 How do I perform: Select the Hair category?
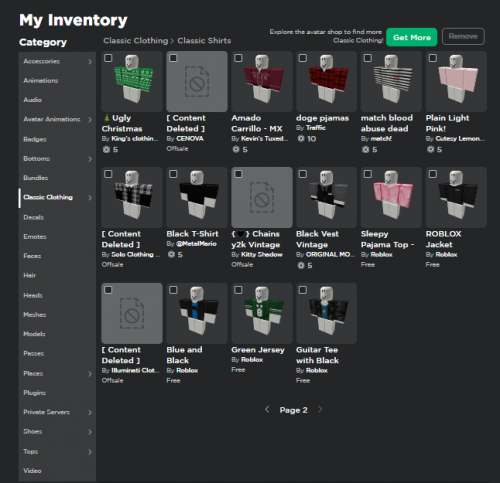57,275
